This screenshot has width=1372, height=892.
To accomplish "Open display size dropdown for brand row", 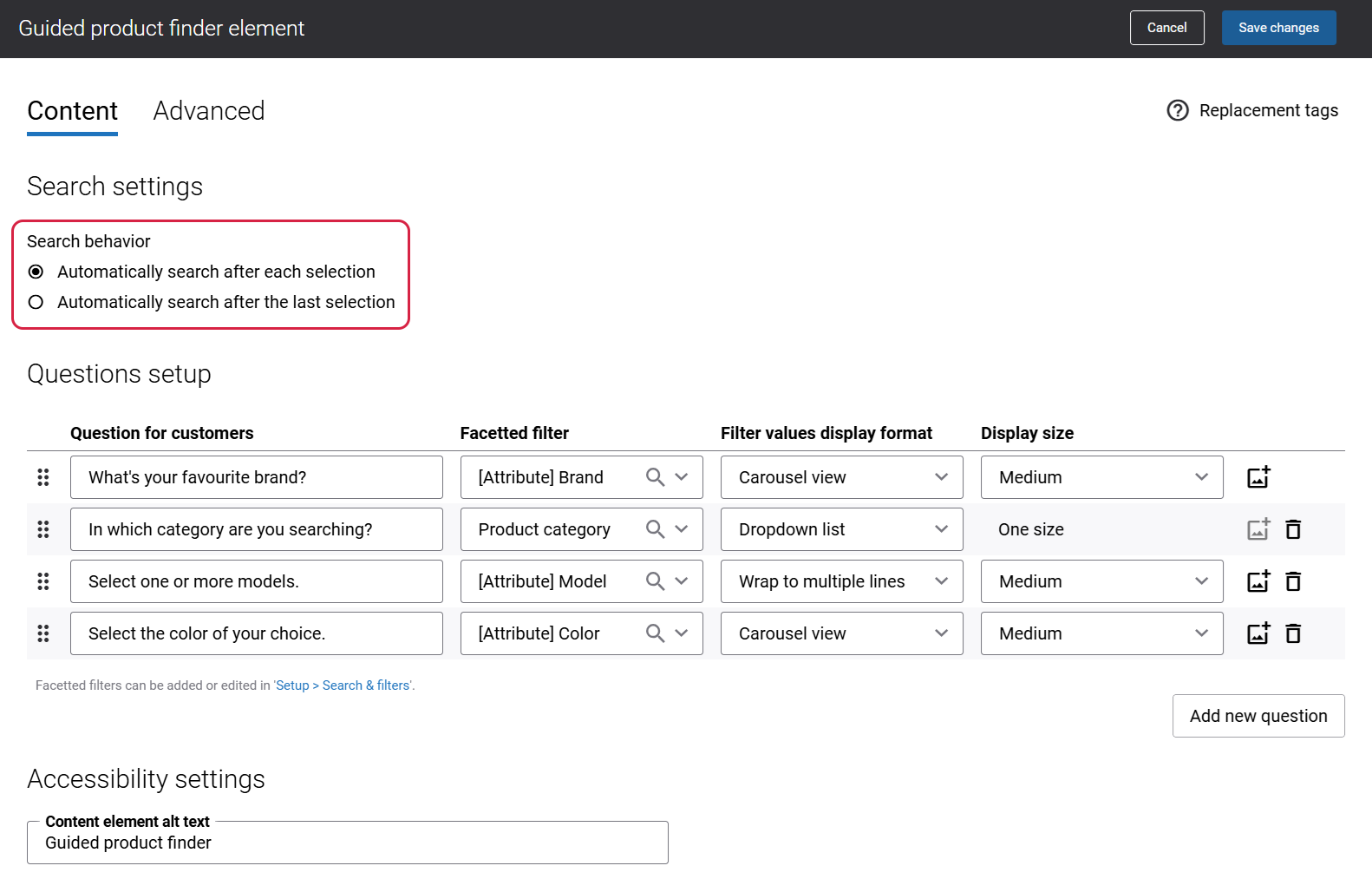I will coord(1101,477).
